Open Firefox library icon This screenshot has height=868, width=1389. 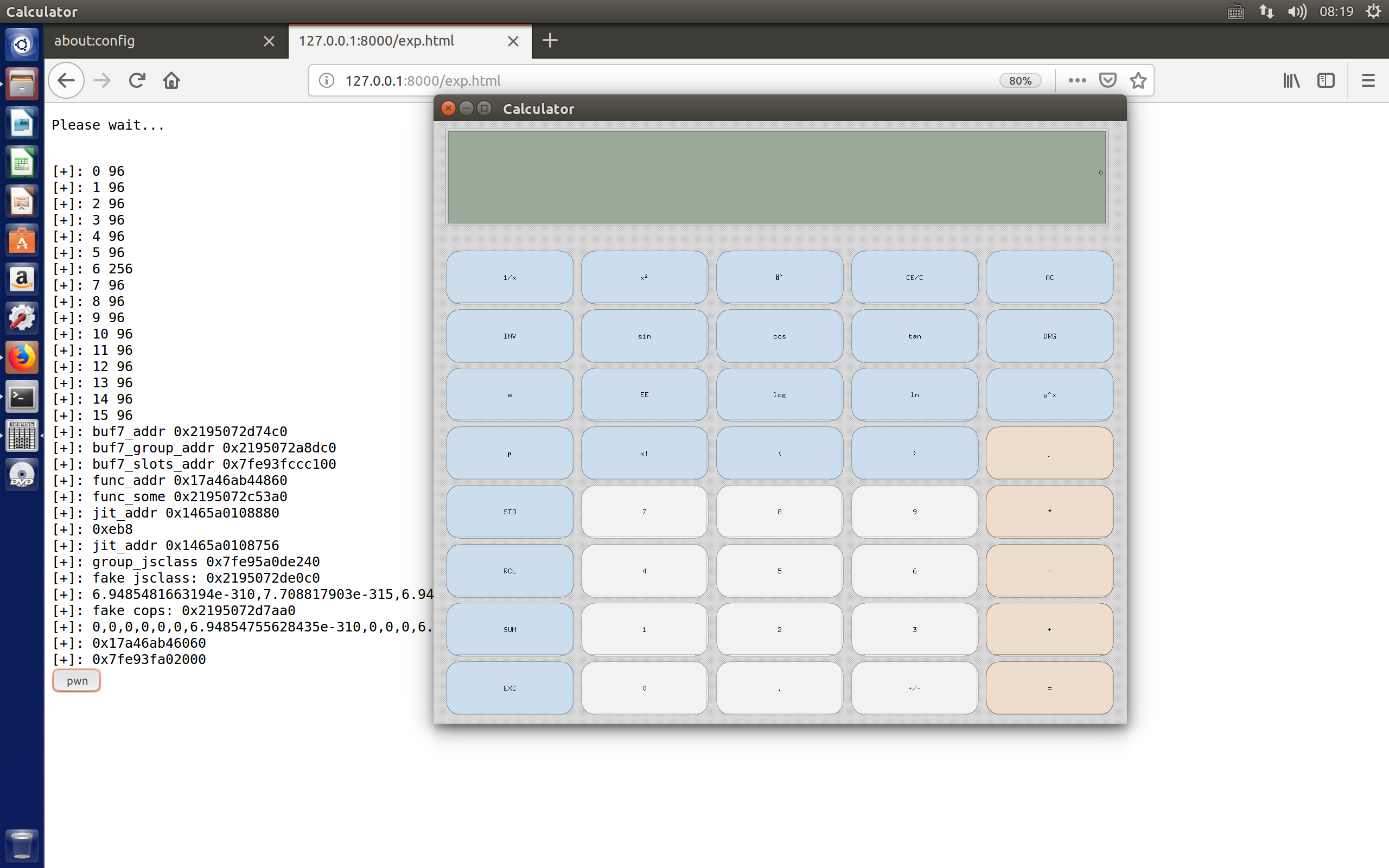coord(1291,80)
